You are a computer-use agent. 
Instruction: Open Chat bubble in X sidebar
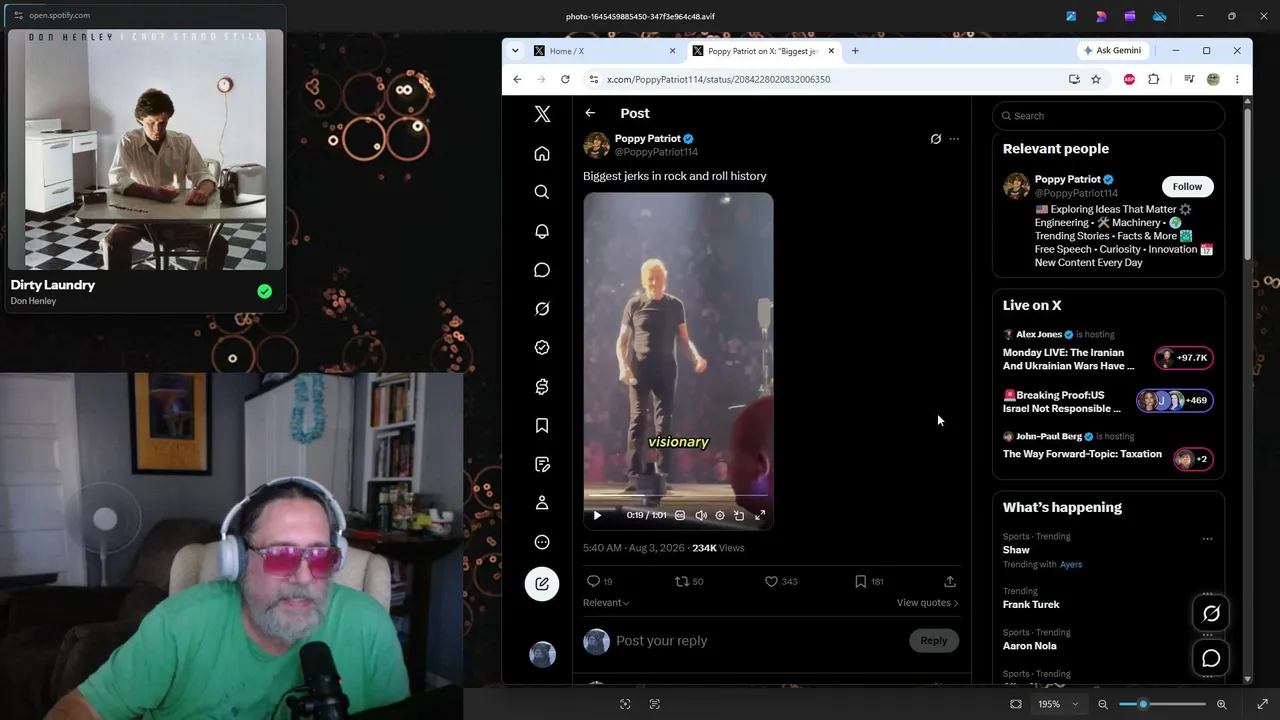542,270
